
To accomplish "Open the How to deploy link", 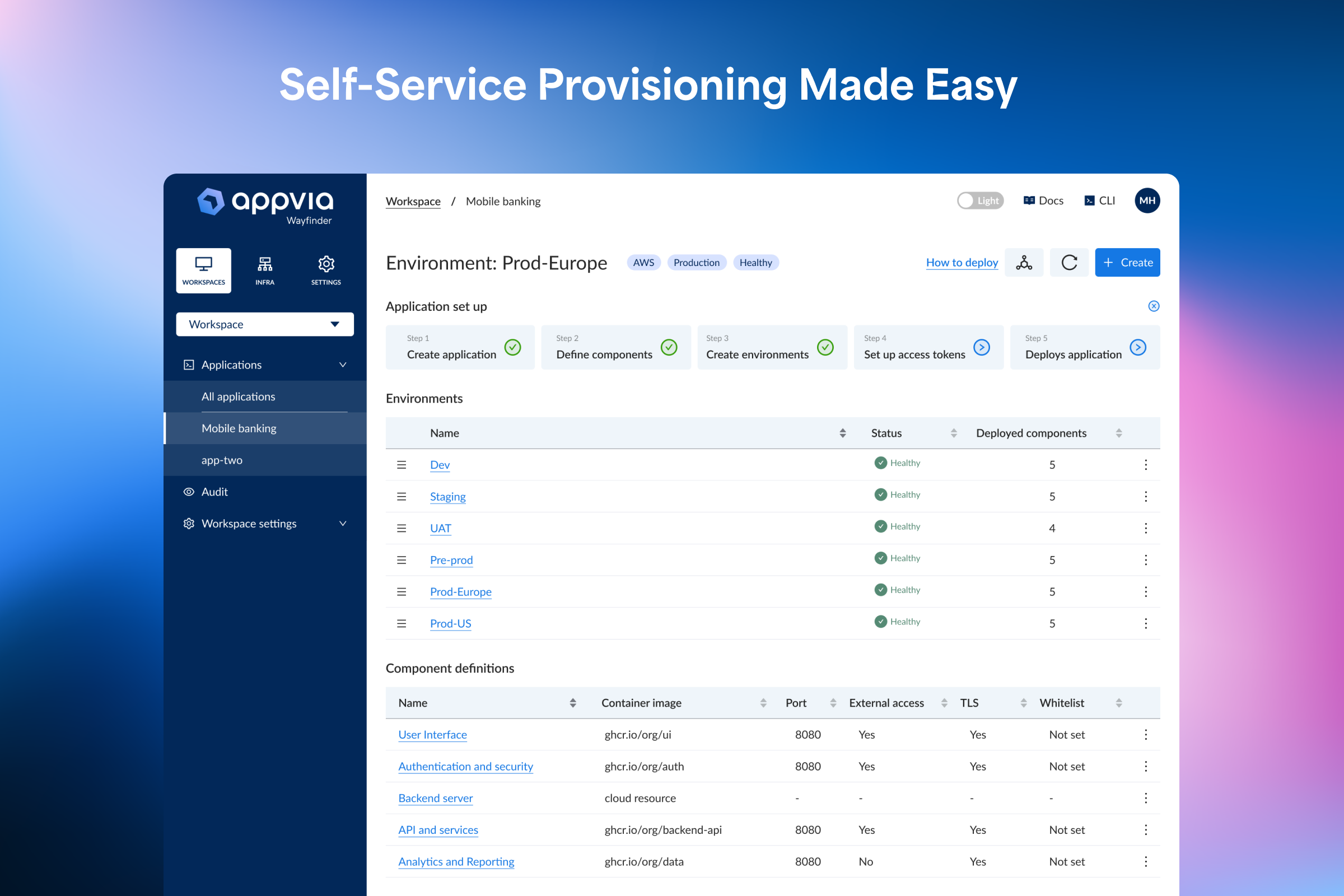I will coord(962,262).
